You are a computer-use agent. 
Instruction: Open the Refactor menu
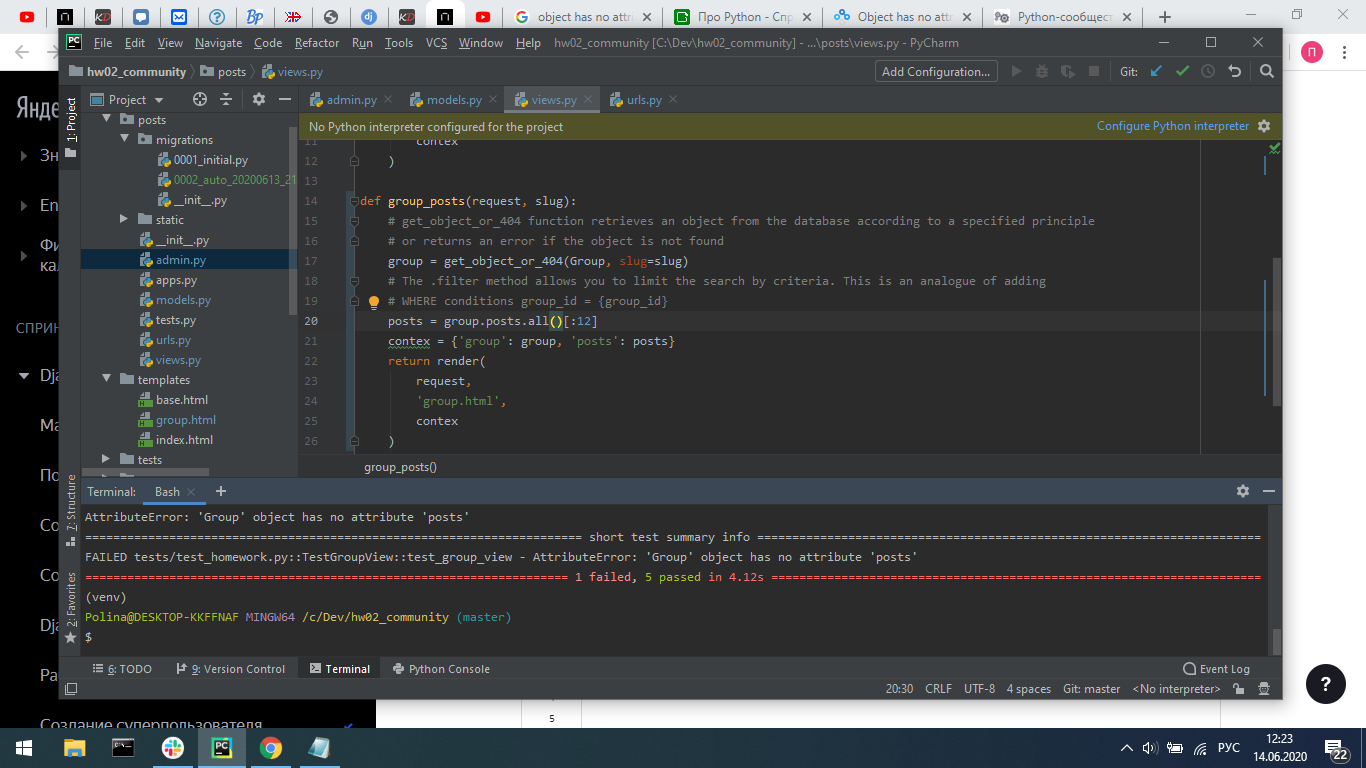(x=317, y=42)
